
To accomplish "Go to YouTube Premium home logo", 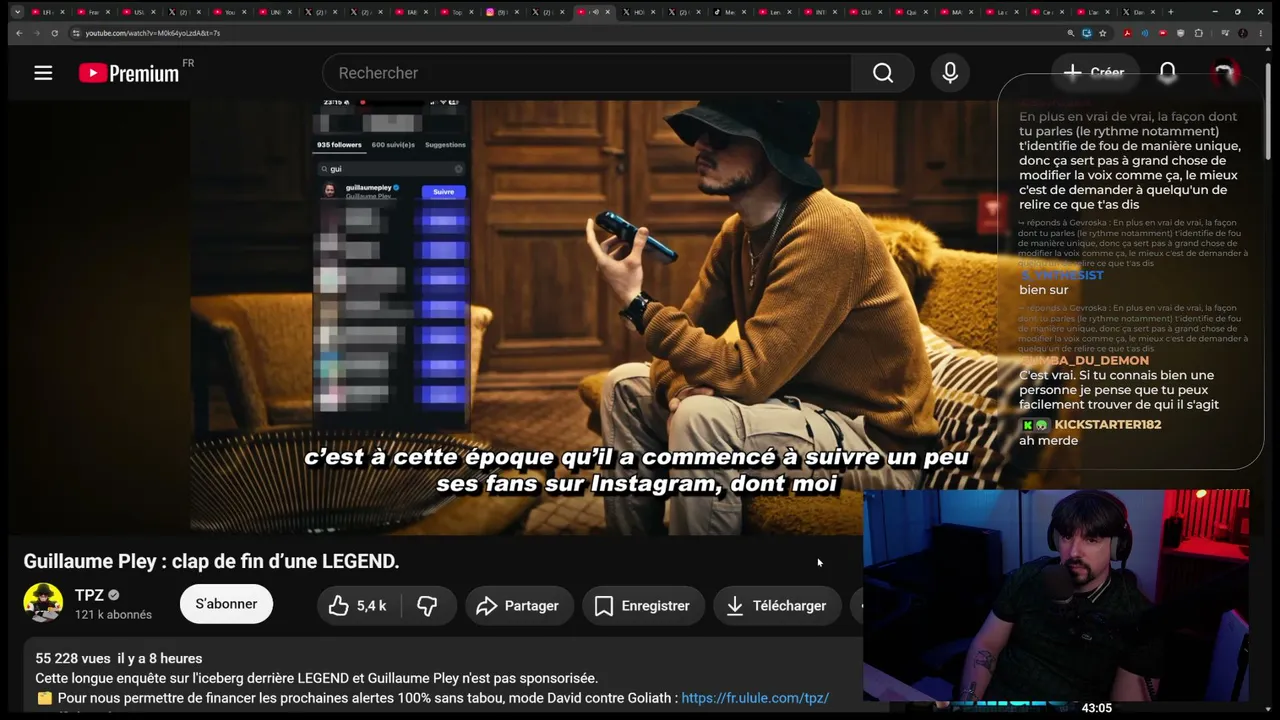I will (x=130, y=73).
